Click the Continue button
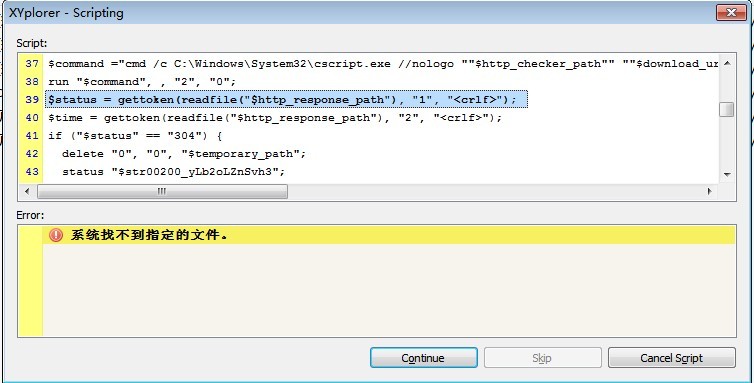 tap(424, 357)
